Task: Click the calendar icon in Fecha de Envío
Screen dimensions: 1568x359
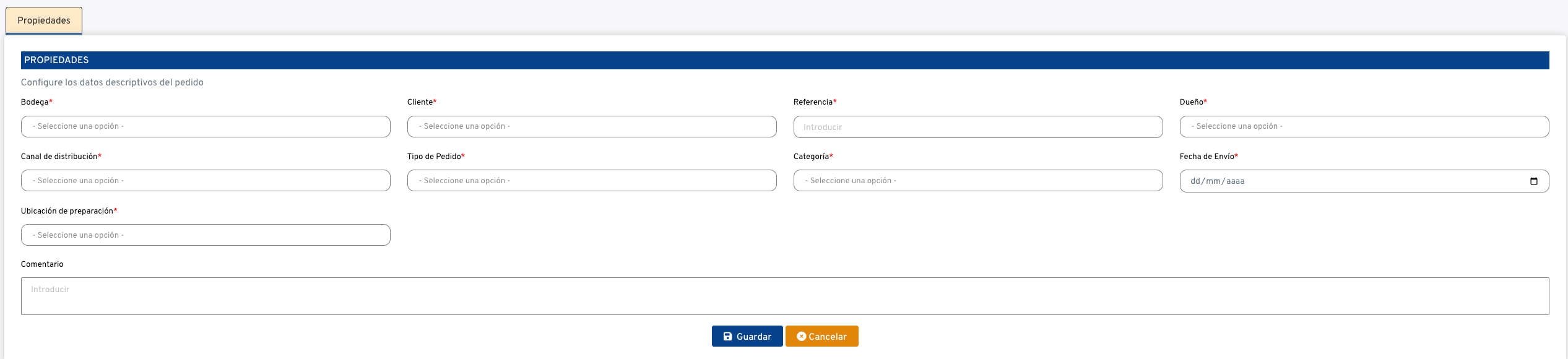Action: coord(1533,181)
